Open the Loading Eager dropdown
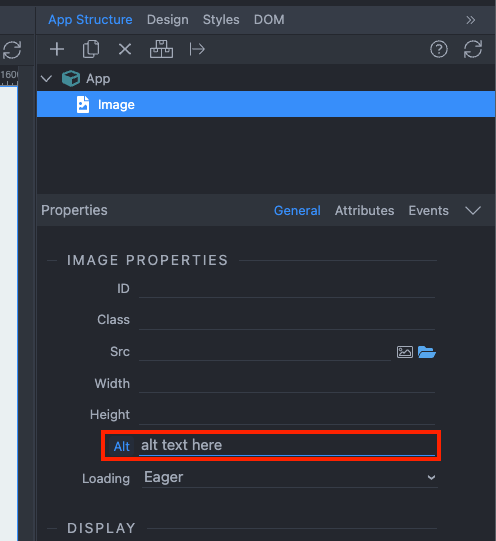Viewport: 496px width, 541px height. [x=290, y=478]
